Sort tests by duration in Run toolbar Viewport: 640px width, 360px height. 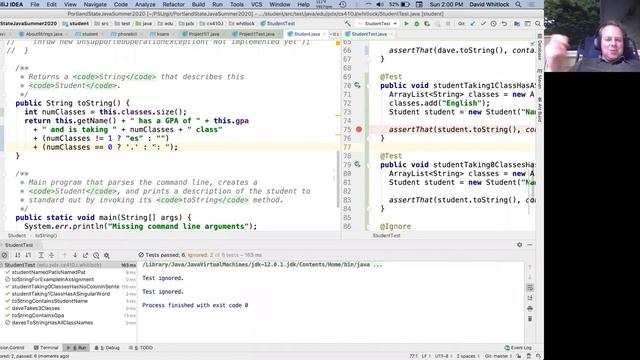point(28,255)
